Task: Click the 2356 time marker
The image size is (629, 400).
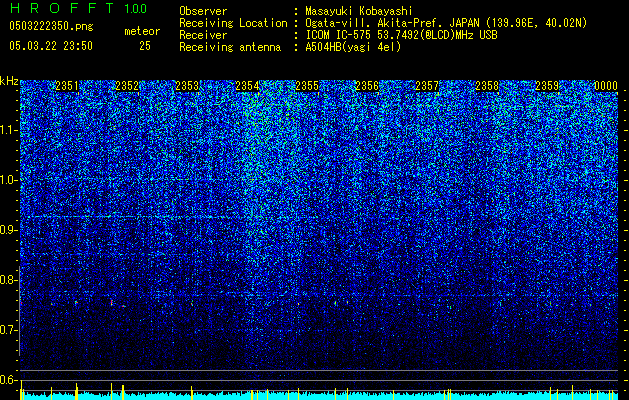Action: [367, 86]
